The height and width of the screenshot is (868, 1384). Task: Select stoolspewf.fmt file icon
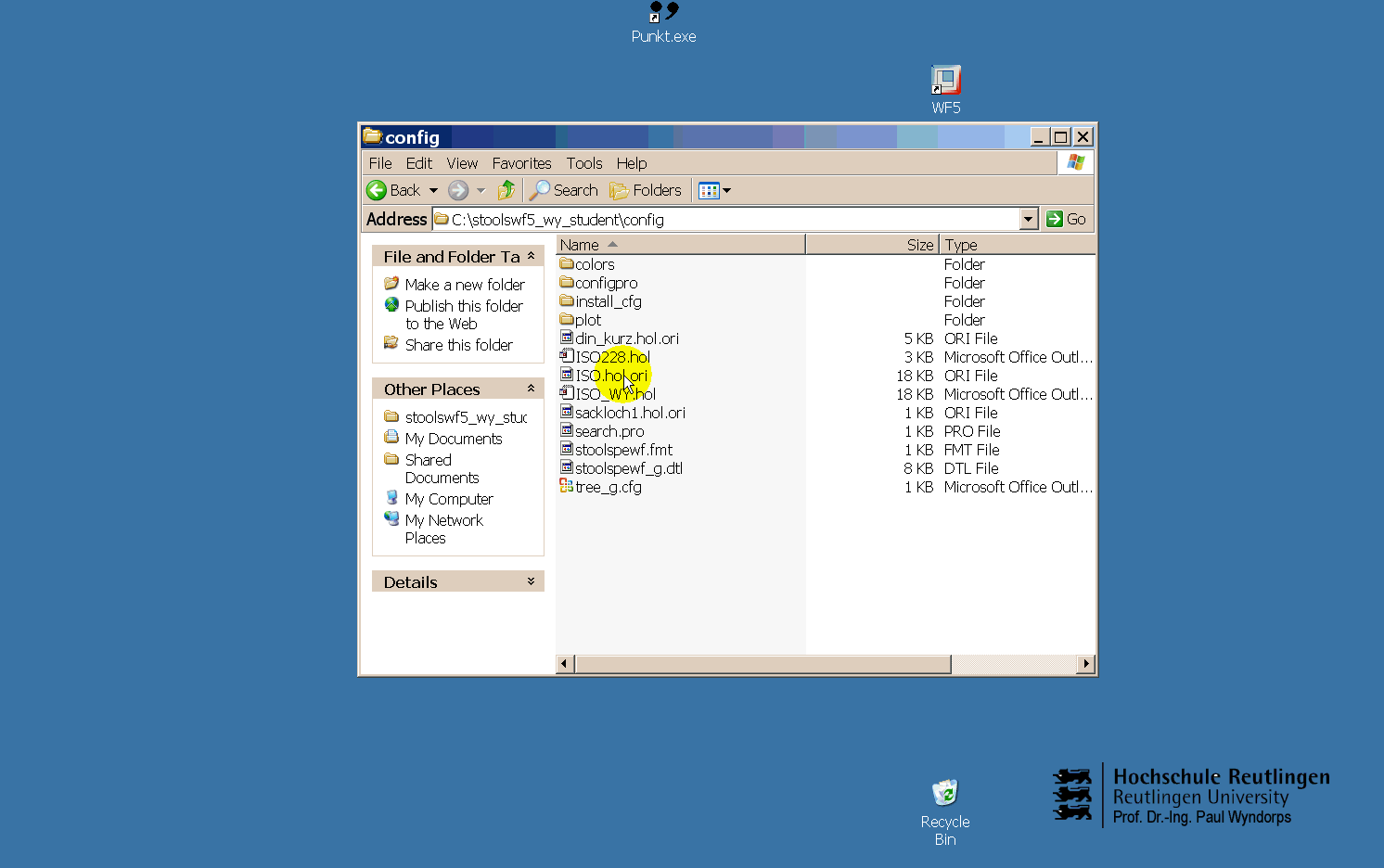coord(567,449)
